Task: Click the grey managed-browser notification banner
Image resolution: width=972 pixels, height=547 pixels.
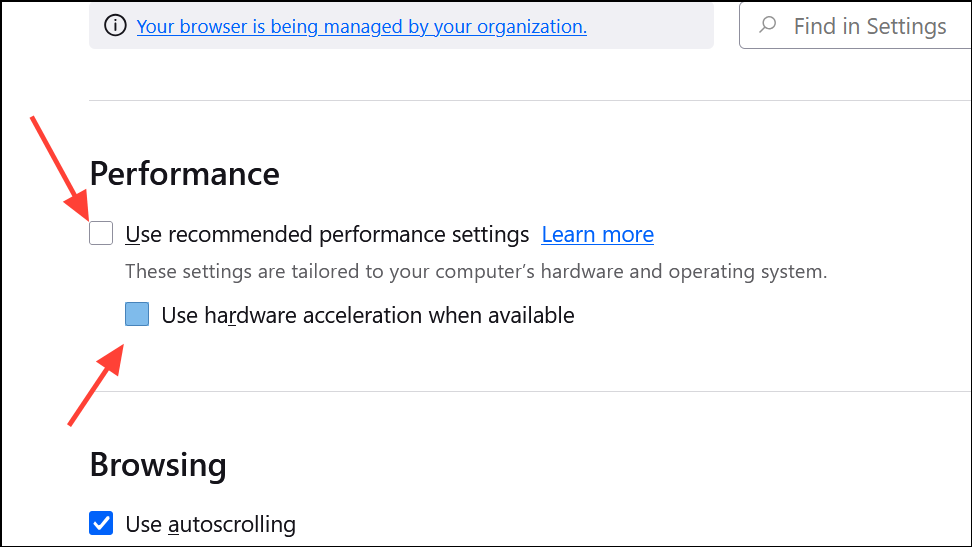Action: coord(650,27)
